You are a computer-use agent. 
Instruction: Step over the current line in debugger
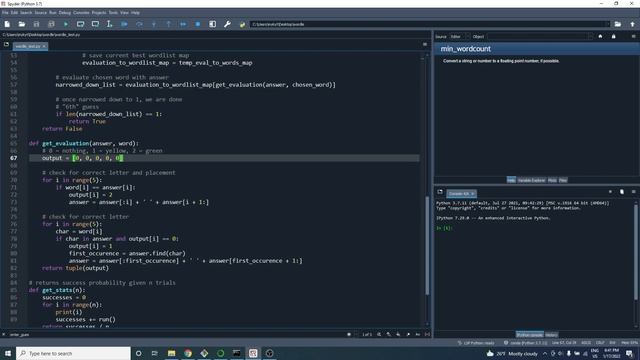pos(139,24)
